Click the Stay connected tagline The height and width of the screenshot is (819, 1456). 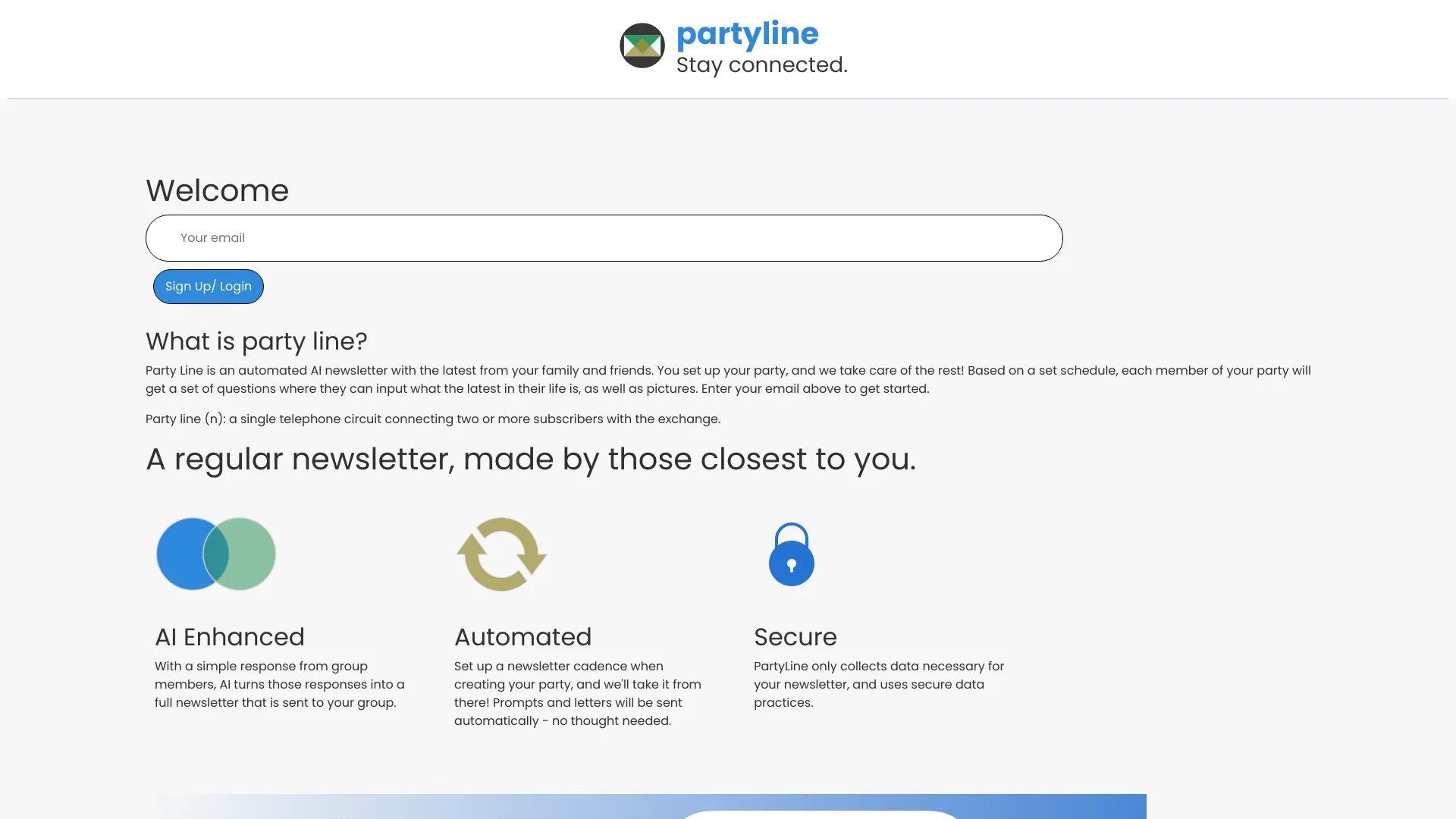[x=761, y=64]
